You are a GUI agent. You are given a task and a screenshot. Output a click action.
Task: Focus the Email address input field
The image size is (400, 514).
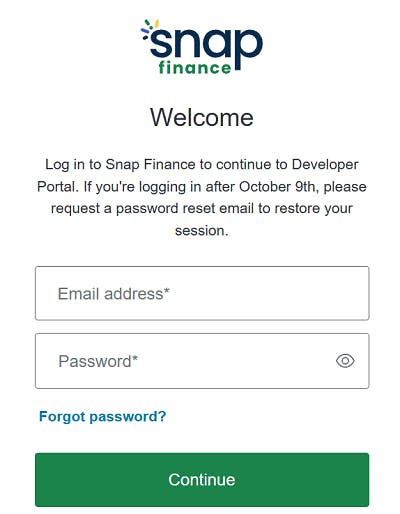click(202, 293)
